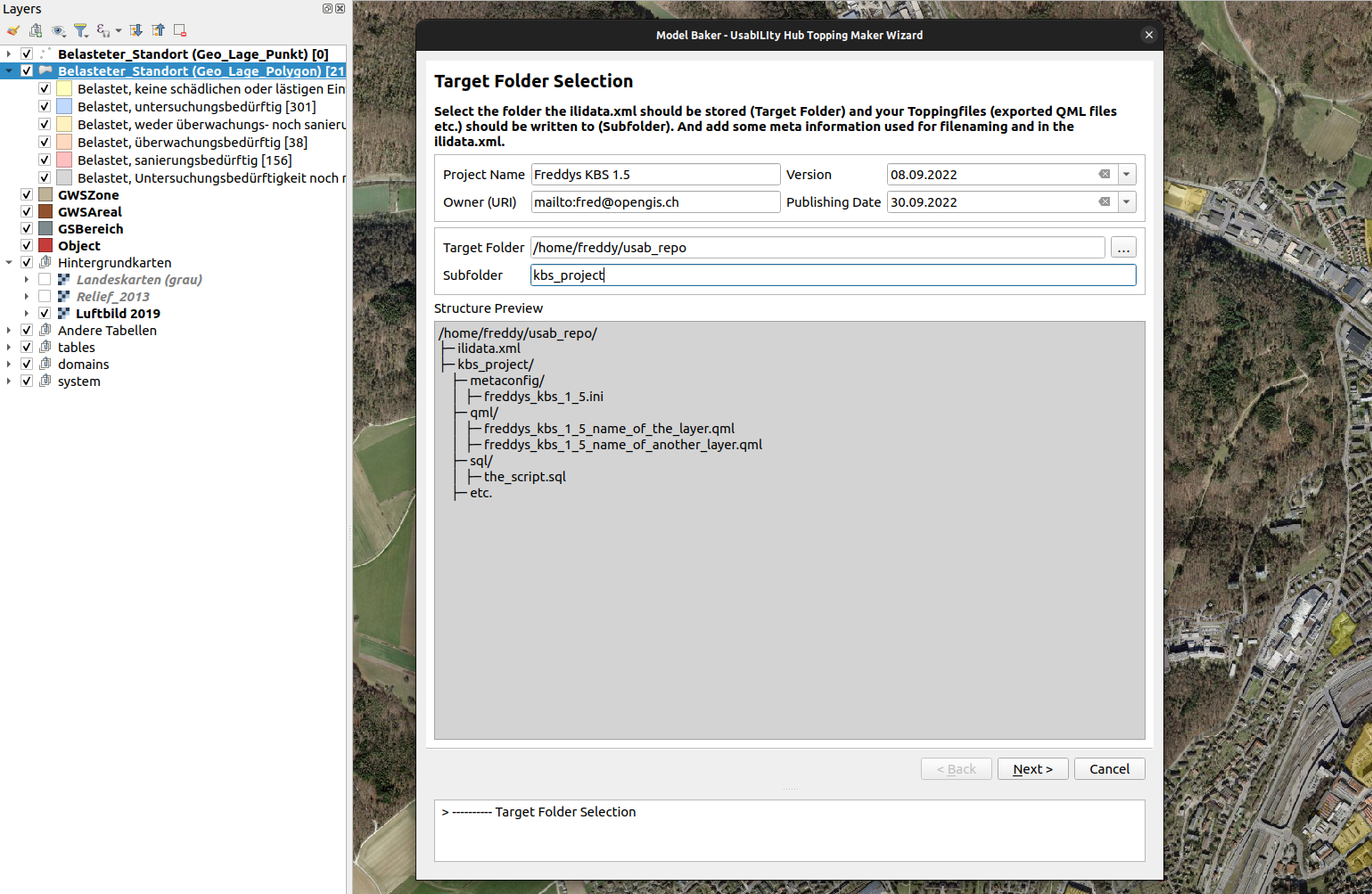Viewport: 1372px width, 894px height.
Task: Enable the Relief_2013 layer checkbox
Action: tap(45, 297)
